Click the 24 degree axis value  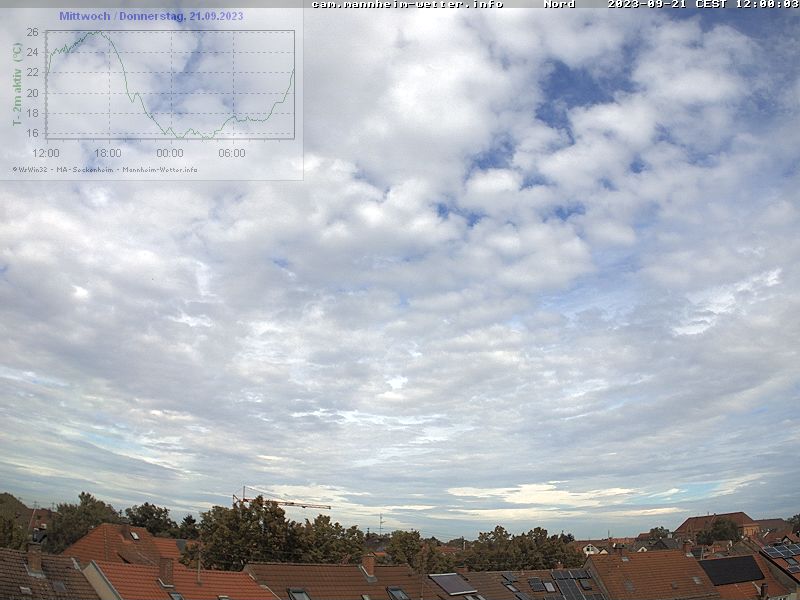coord(32,52)
